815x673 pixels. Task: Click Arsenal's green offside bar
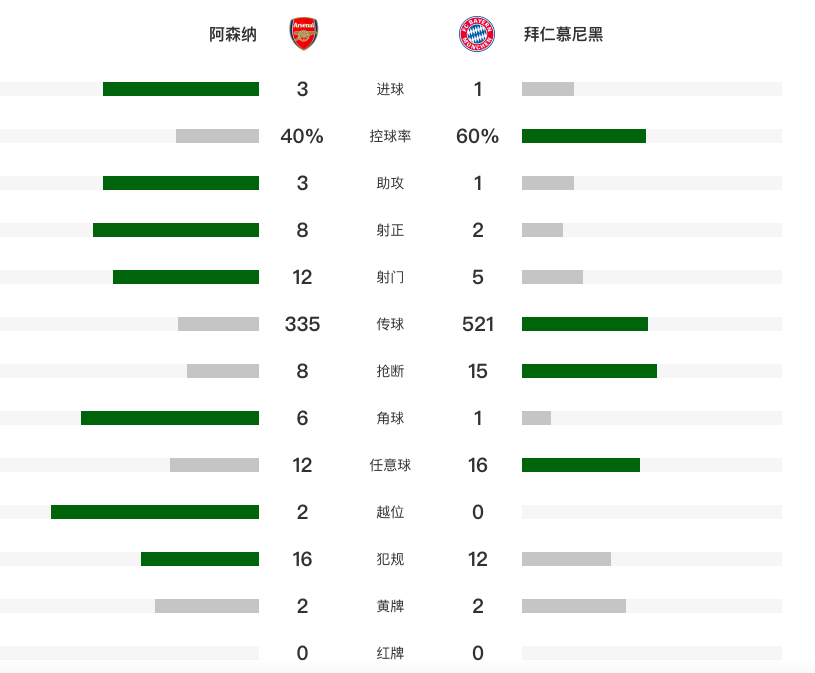coord(155,512)
